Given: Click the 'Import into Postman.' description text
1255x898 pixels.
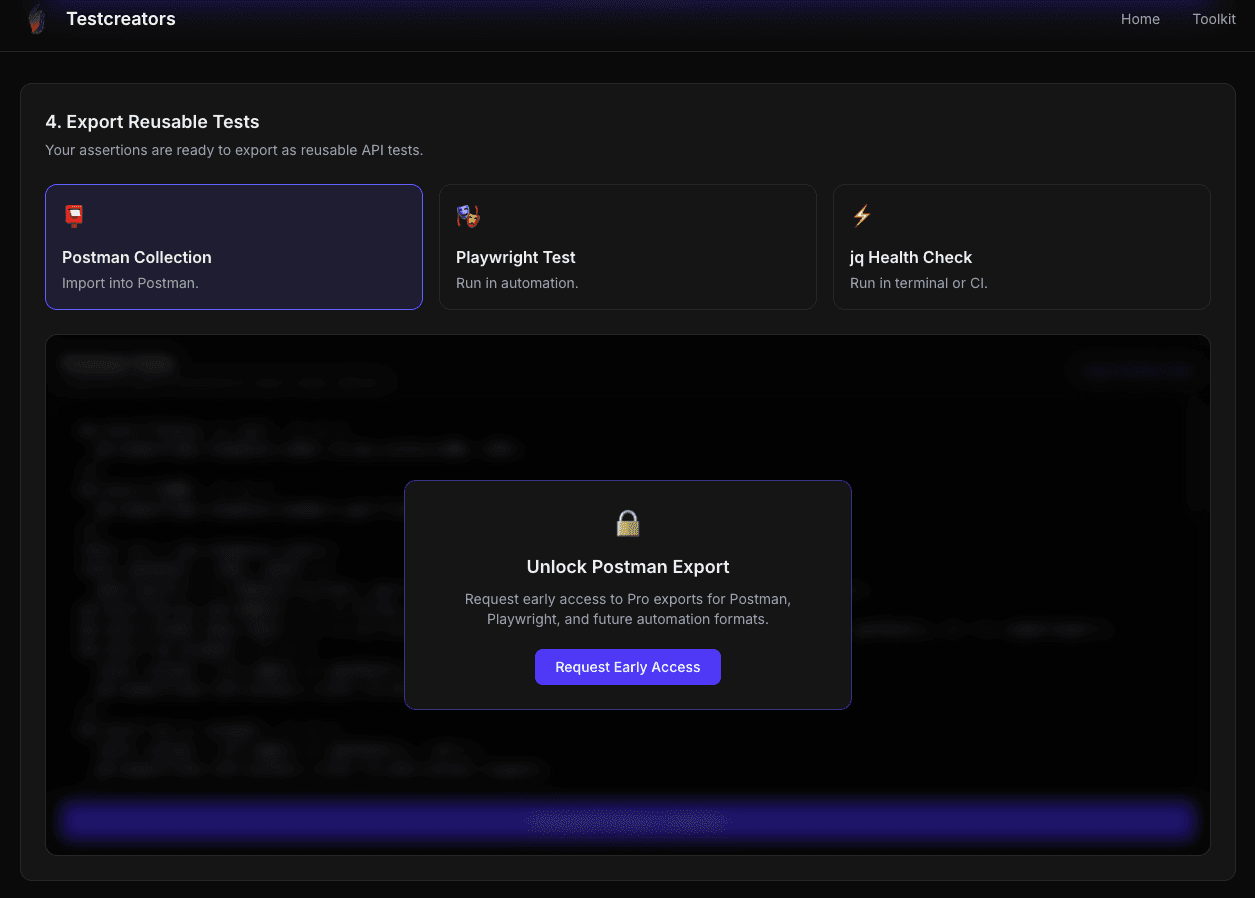Looking at the screenshot, I should pos(130,283).
